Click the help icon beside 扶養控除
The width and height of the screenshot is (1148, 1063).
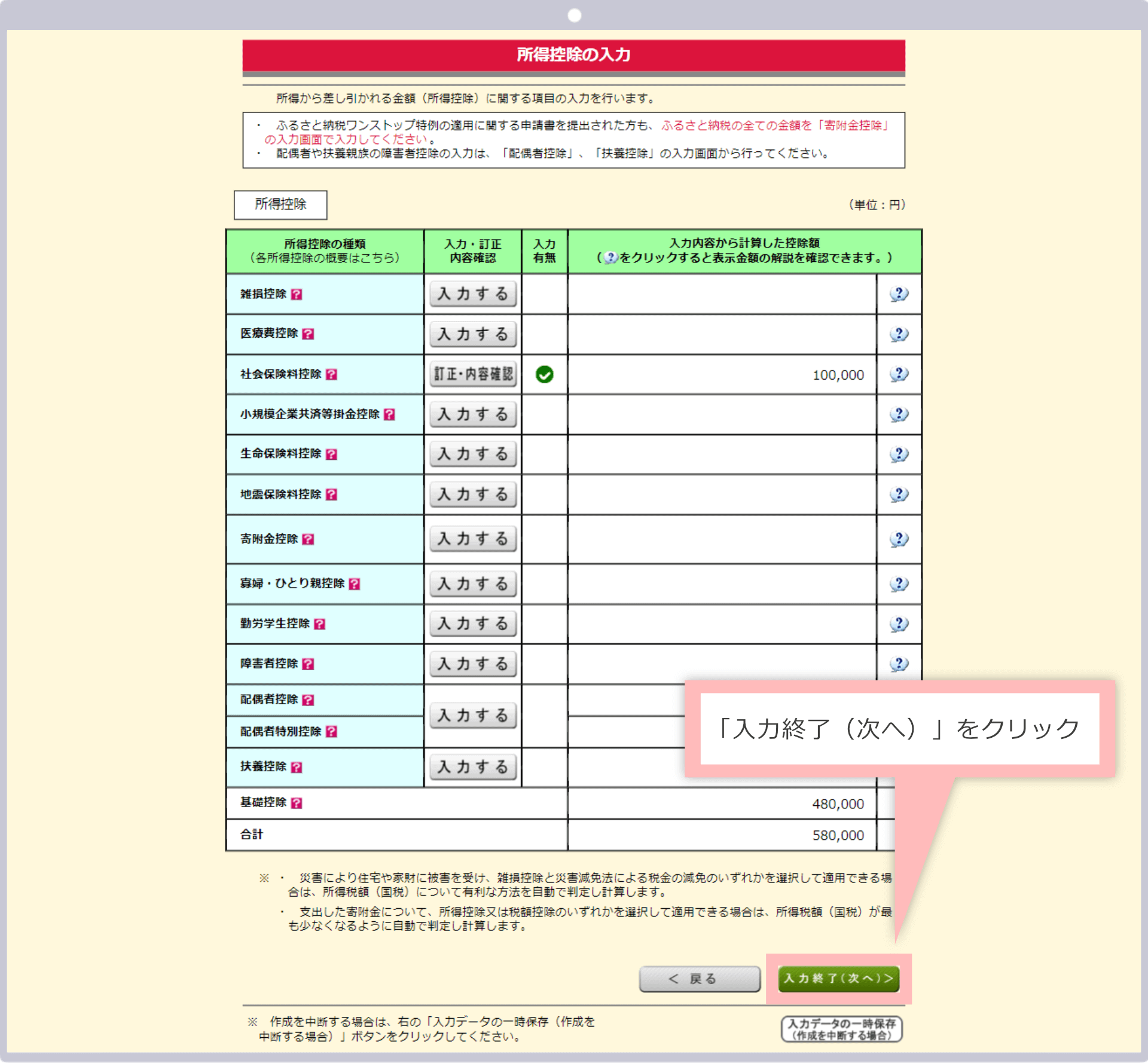click(x=297, y=767)
